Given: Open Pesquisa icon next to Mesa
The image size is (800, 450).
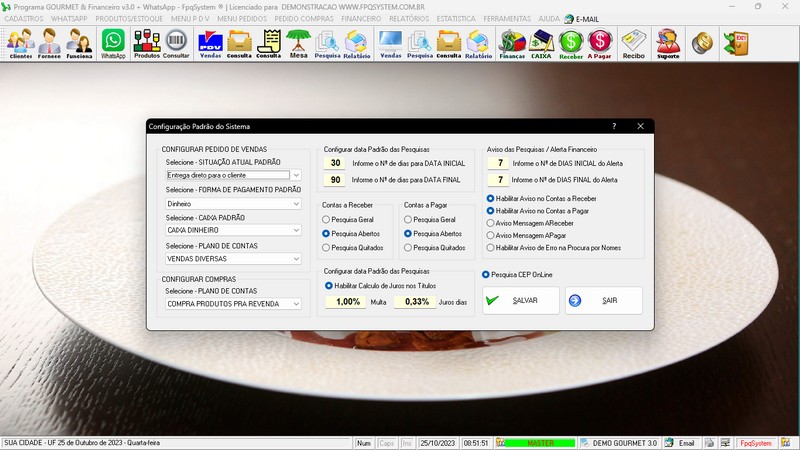Looking at the screenshot, I should (327, 43).
